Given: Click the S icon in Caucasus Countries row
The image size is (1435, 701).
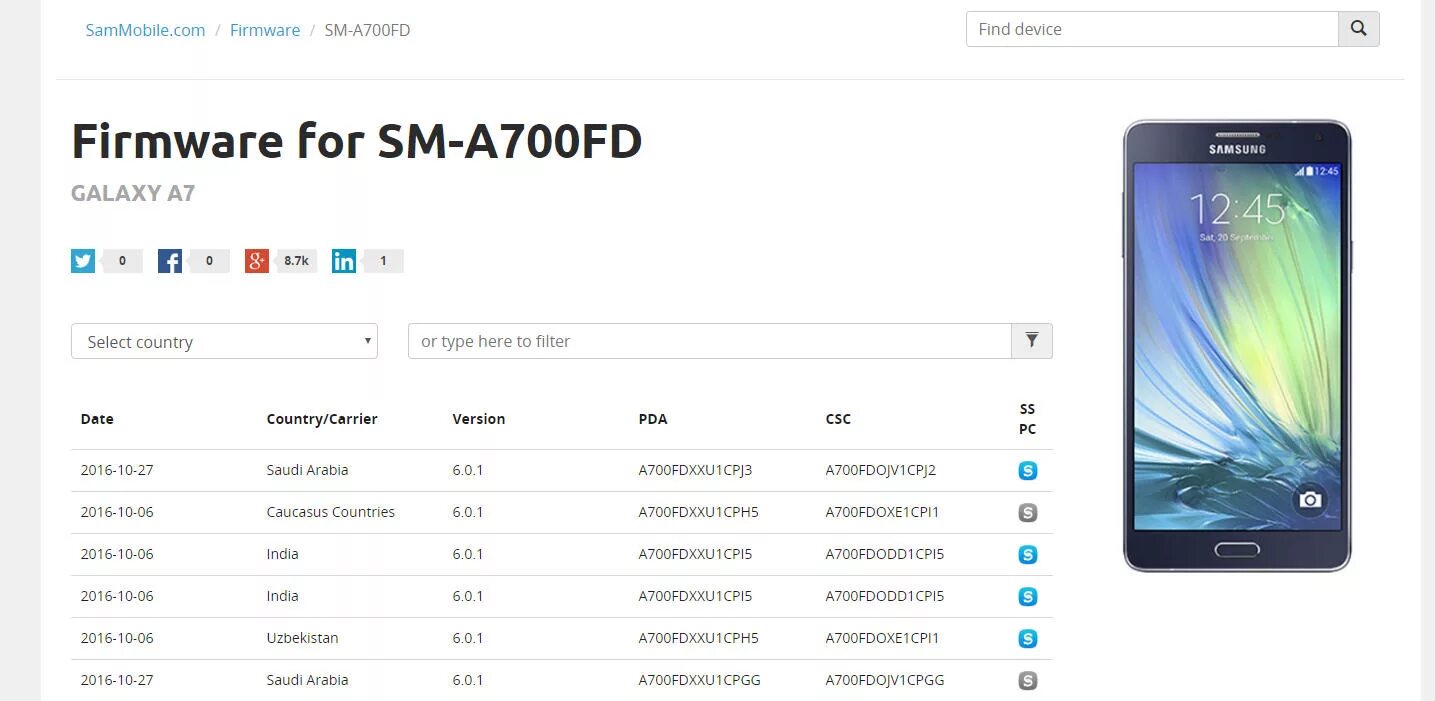Looking at the screenshot, I should click(1027, 513).
